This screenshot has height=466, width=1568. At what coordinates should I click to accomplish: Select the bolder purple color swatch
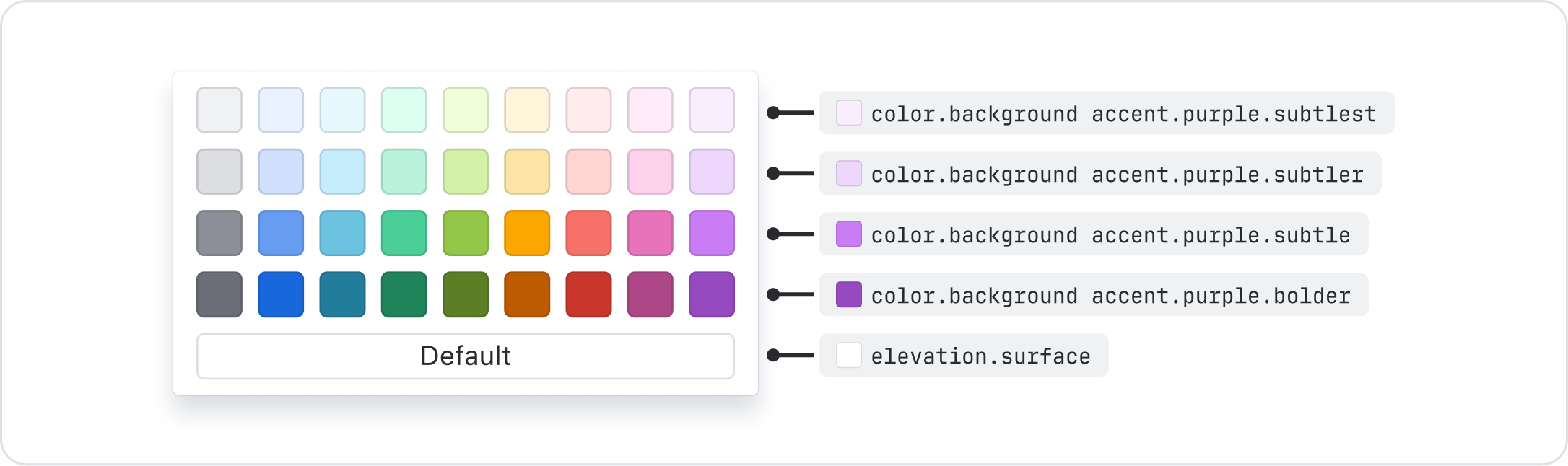[x=712, y=294]
